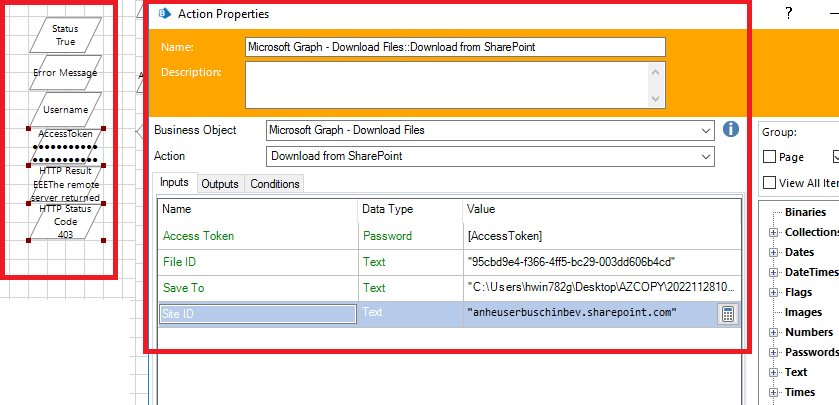Select the Username data item

[x=65, y=109]
